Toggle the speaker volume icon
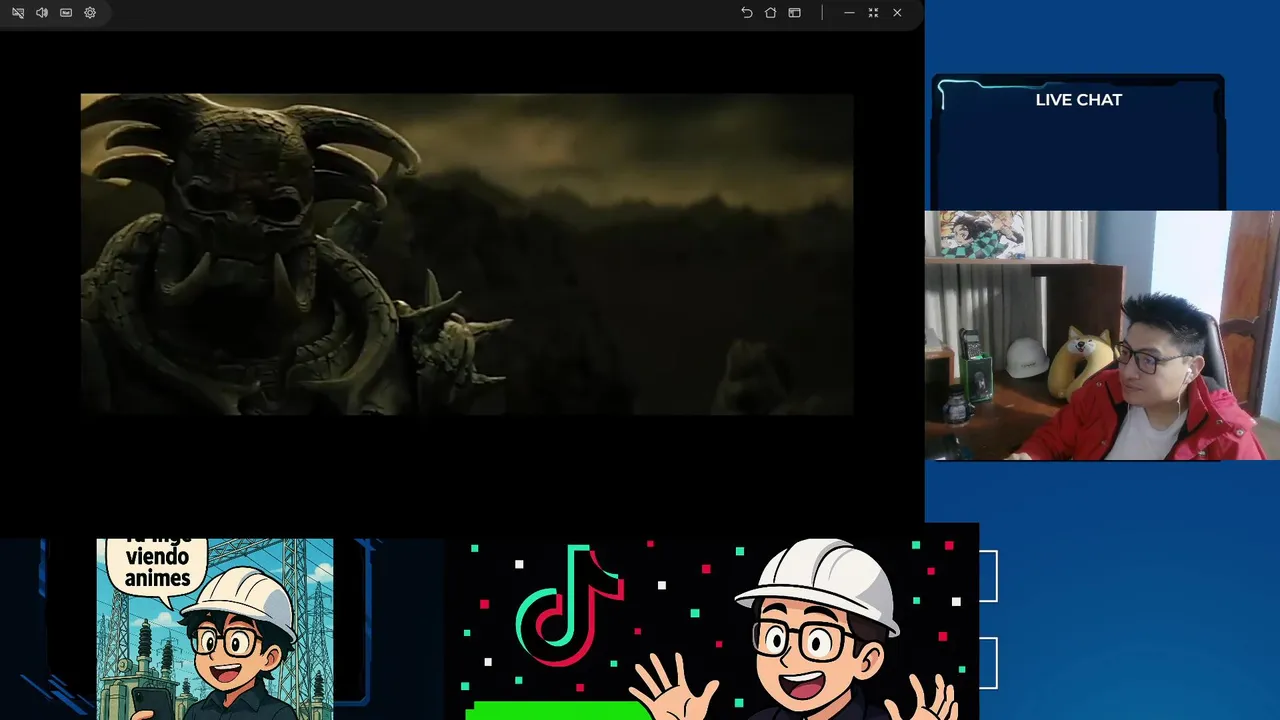 click(x=42, y=13)
